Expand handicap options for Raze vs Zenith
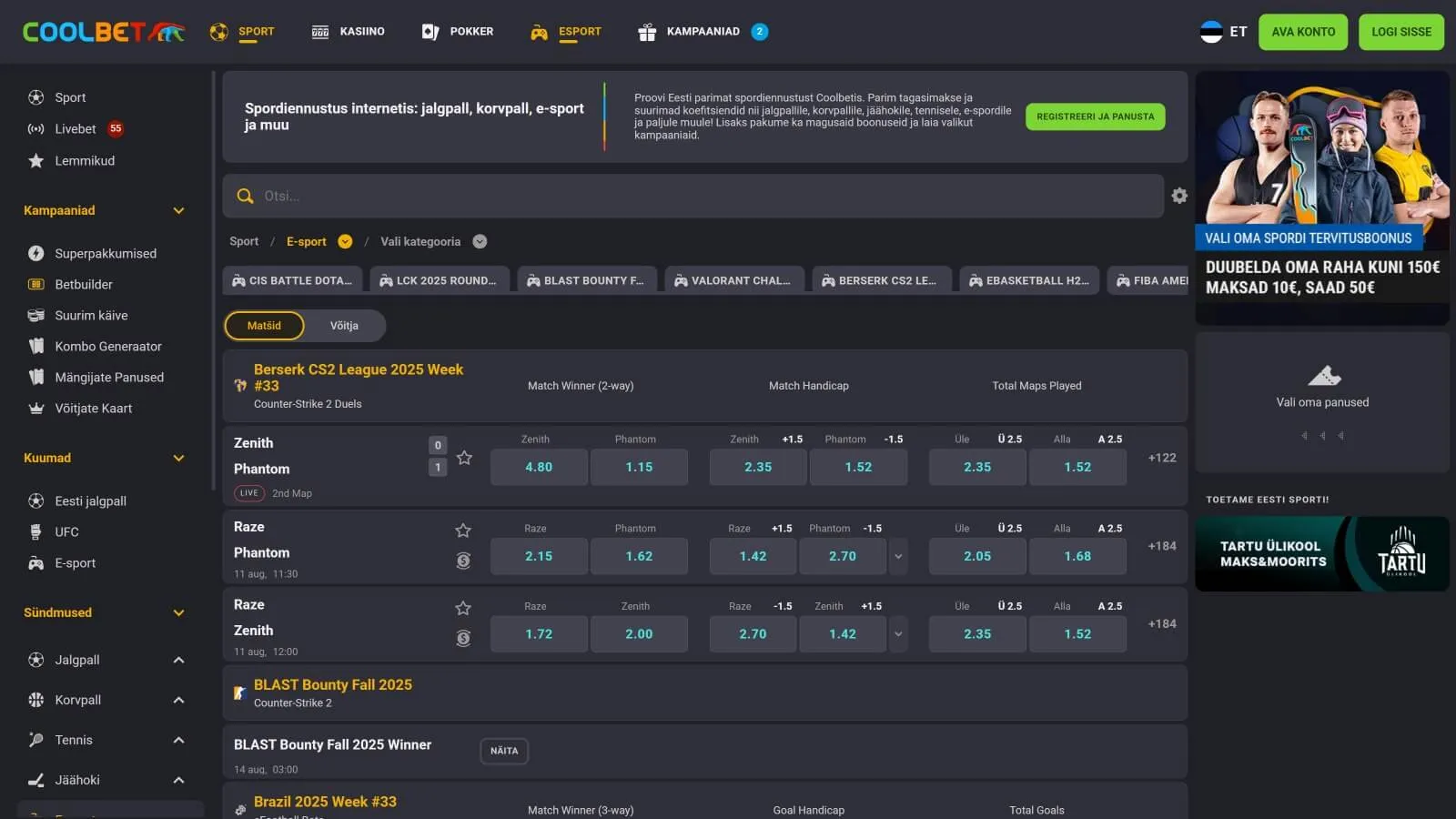 point(898,634)
